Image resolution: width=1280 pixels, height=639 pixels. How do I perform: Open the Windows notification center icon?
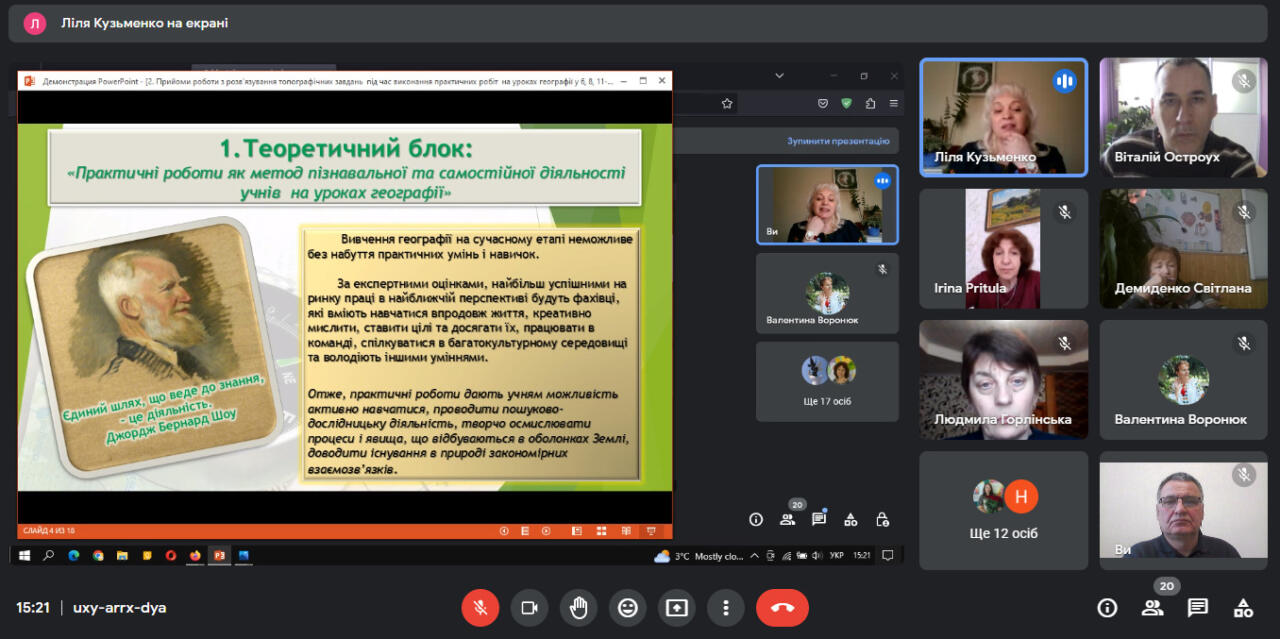click(x=887, y=555)
